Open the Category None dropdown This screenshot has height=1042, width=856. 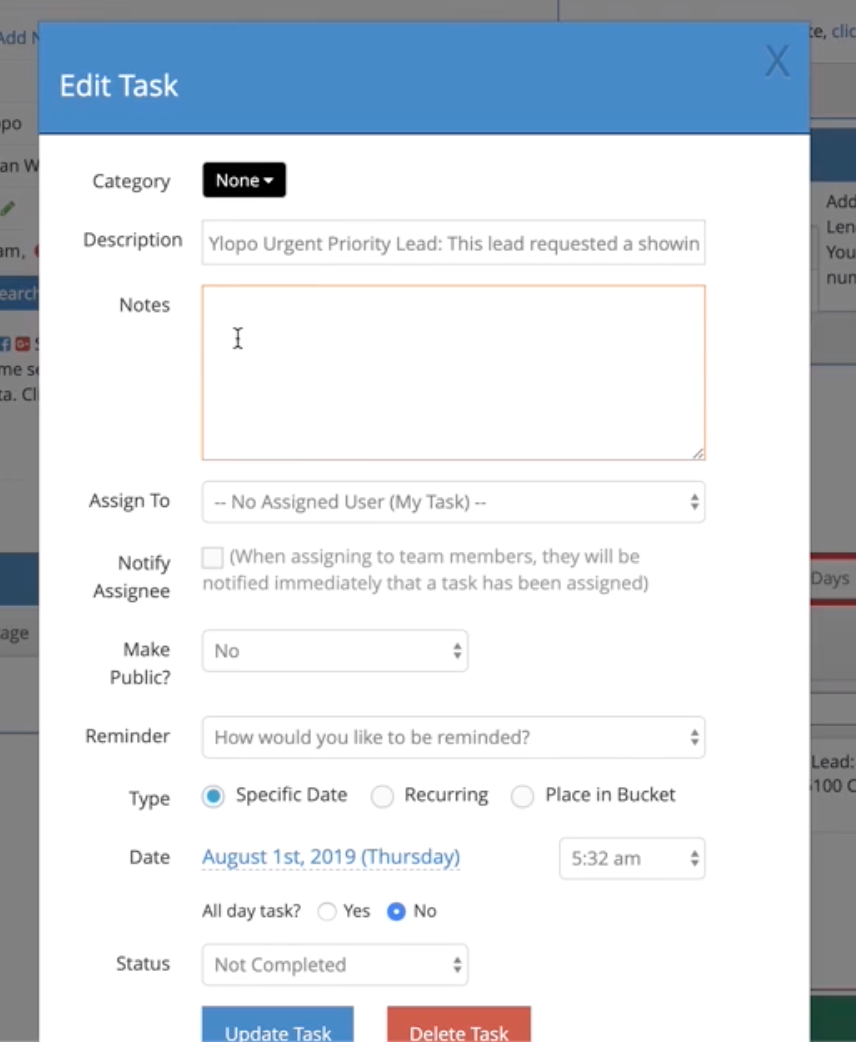244,180
